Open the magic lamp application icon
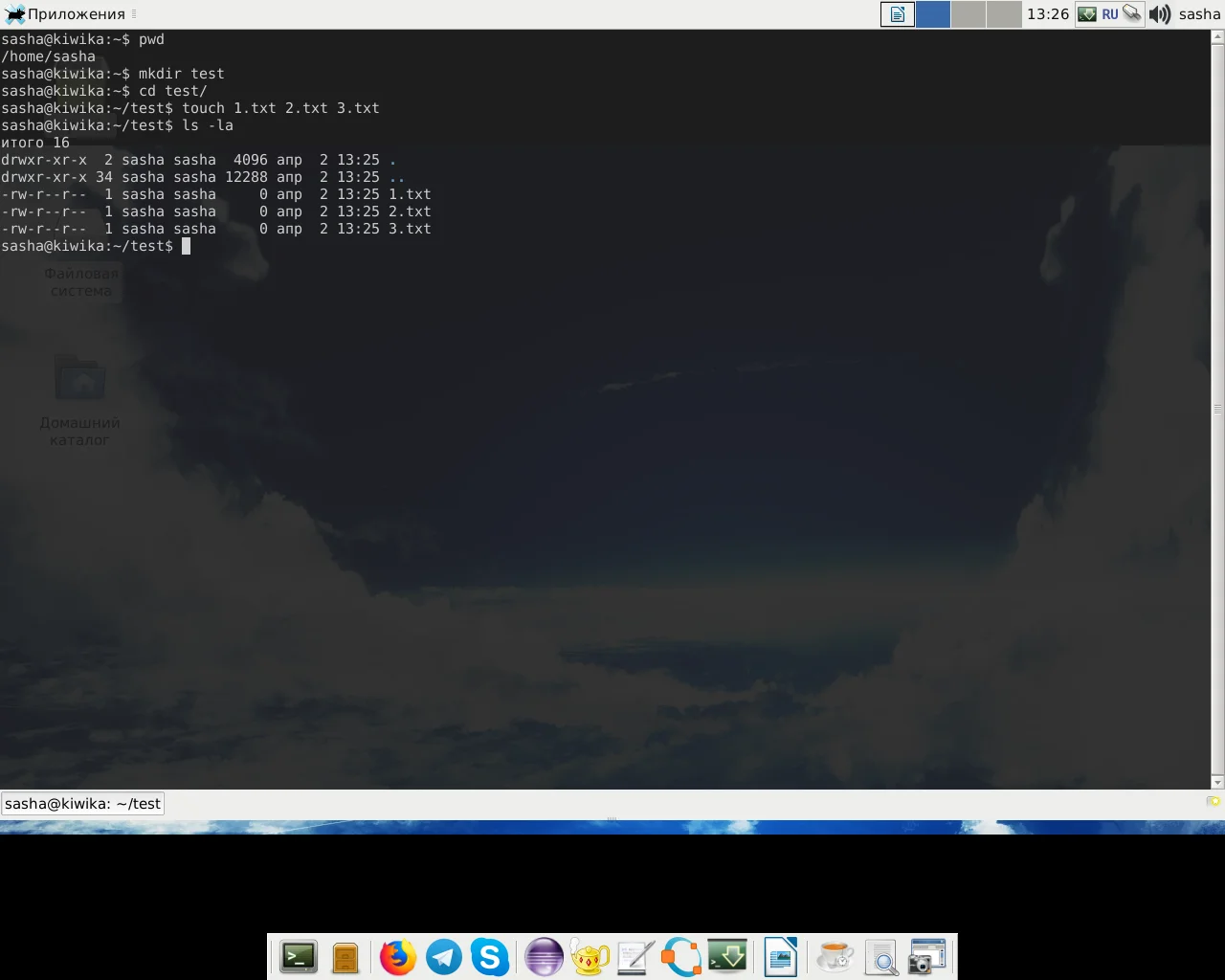The width and height of the screenshot is (1225, 980). (590, 957)
